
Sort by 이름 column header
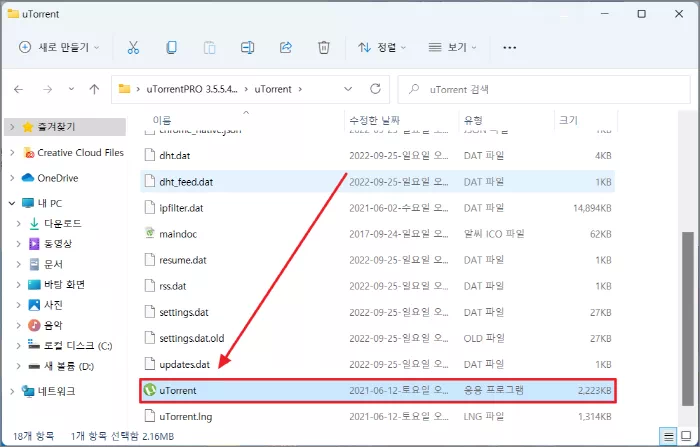[162, 120]
